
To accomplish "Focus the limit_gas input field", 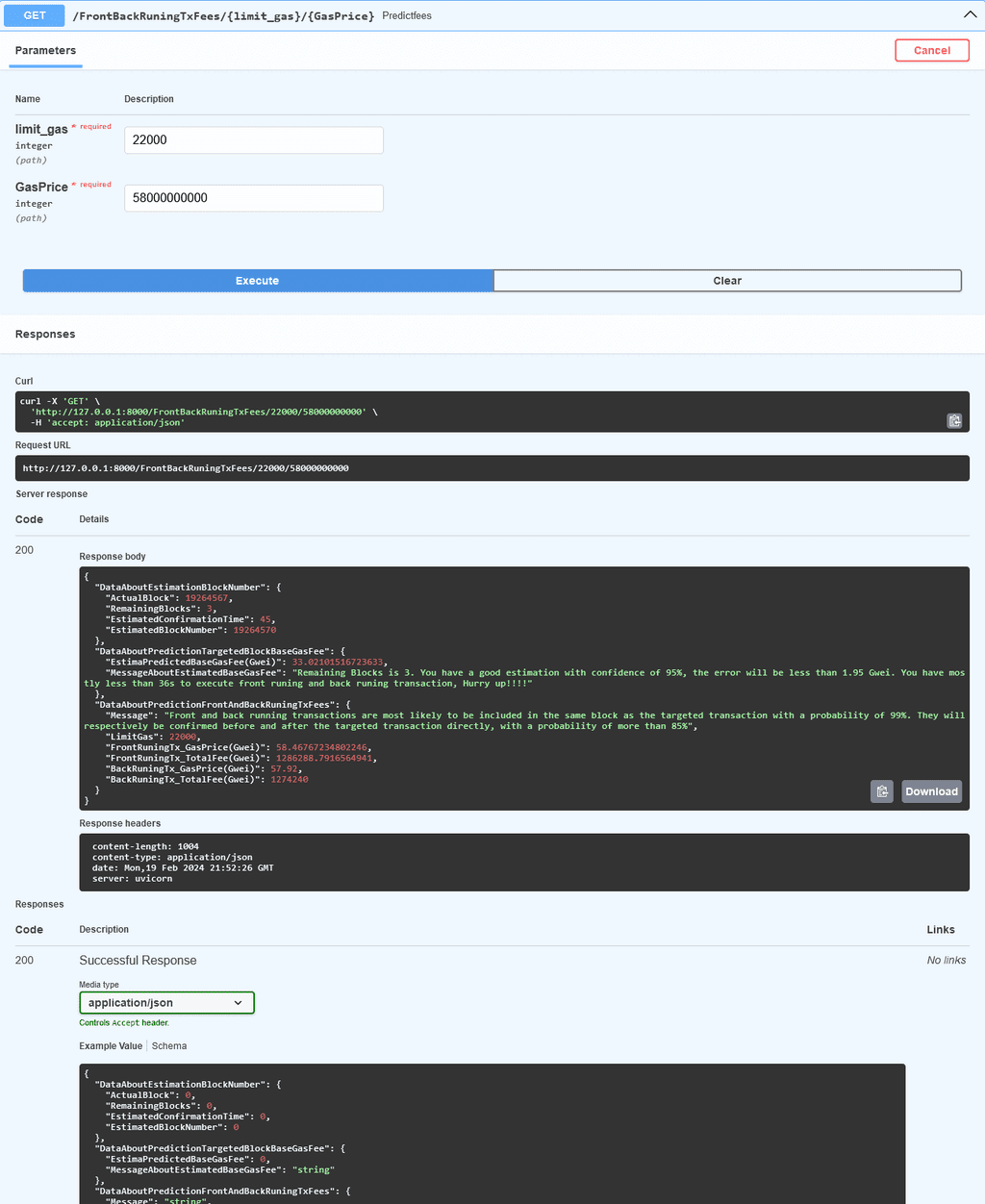I will 254,140.
